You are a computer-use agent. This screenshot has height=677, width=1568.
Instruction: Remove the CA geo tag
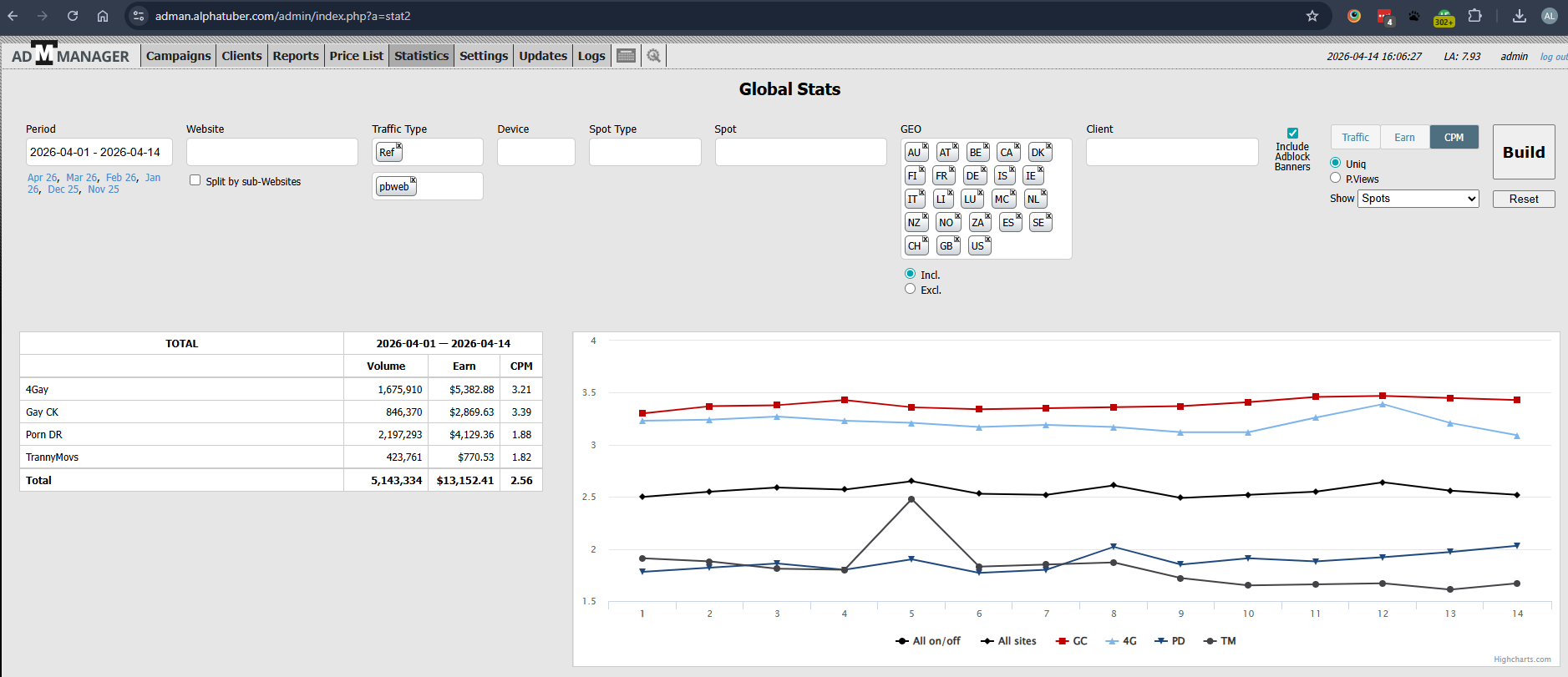click(x=1017, y=146)
